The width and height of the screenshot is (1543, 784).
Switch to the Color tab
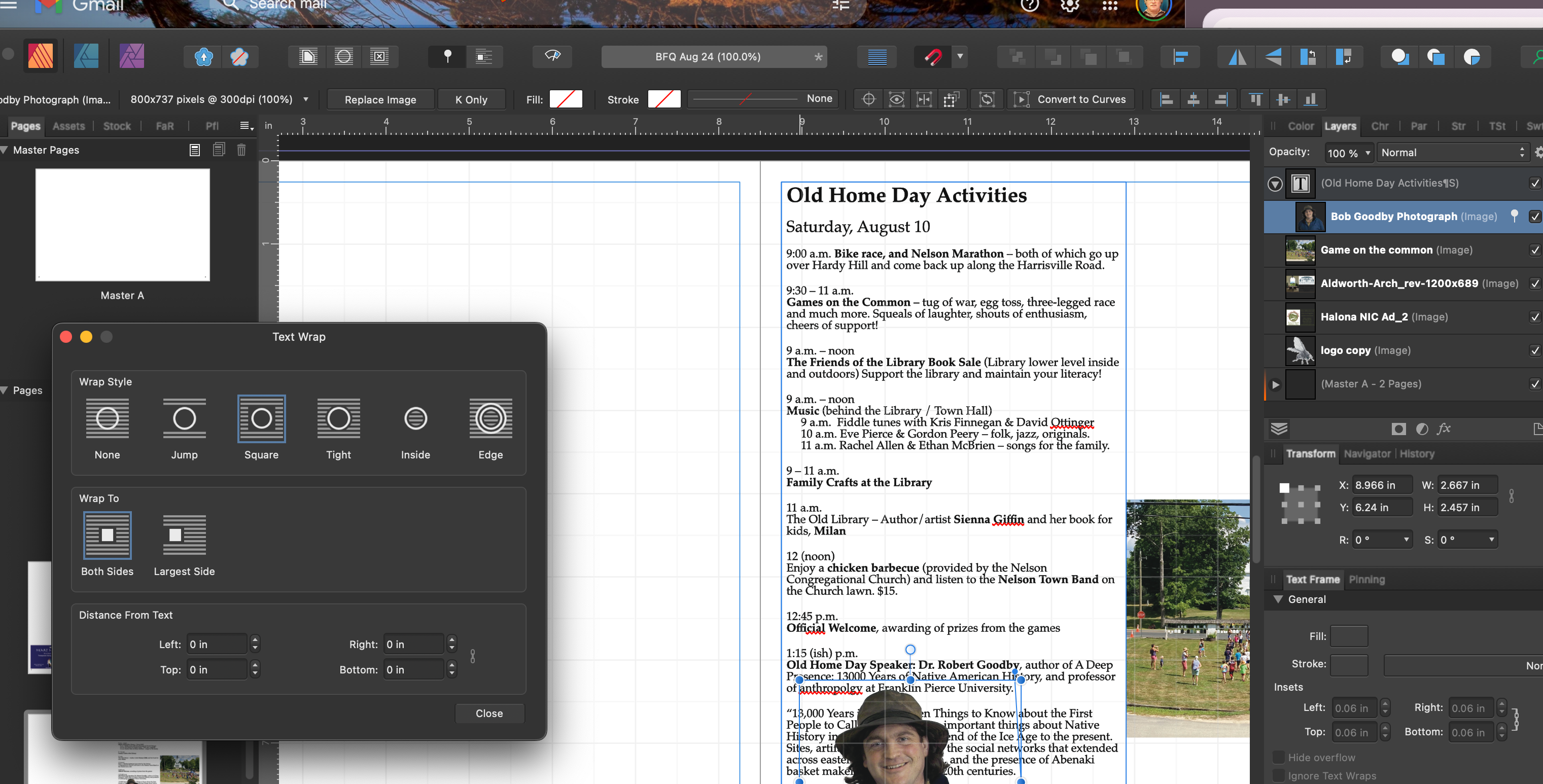1301,126
